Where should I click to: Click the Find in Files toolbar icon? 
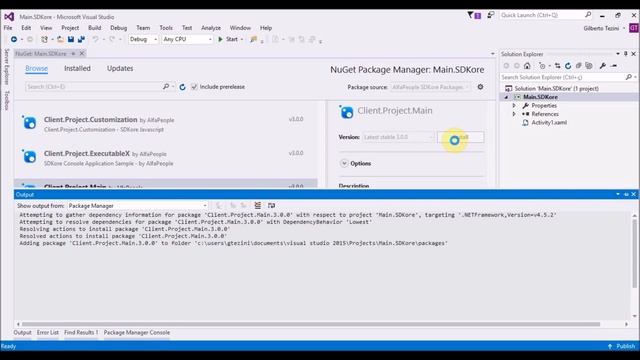pos(253,39)
